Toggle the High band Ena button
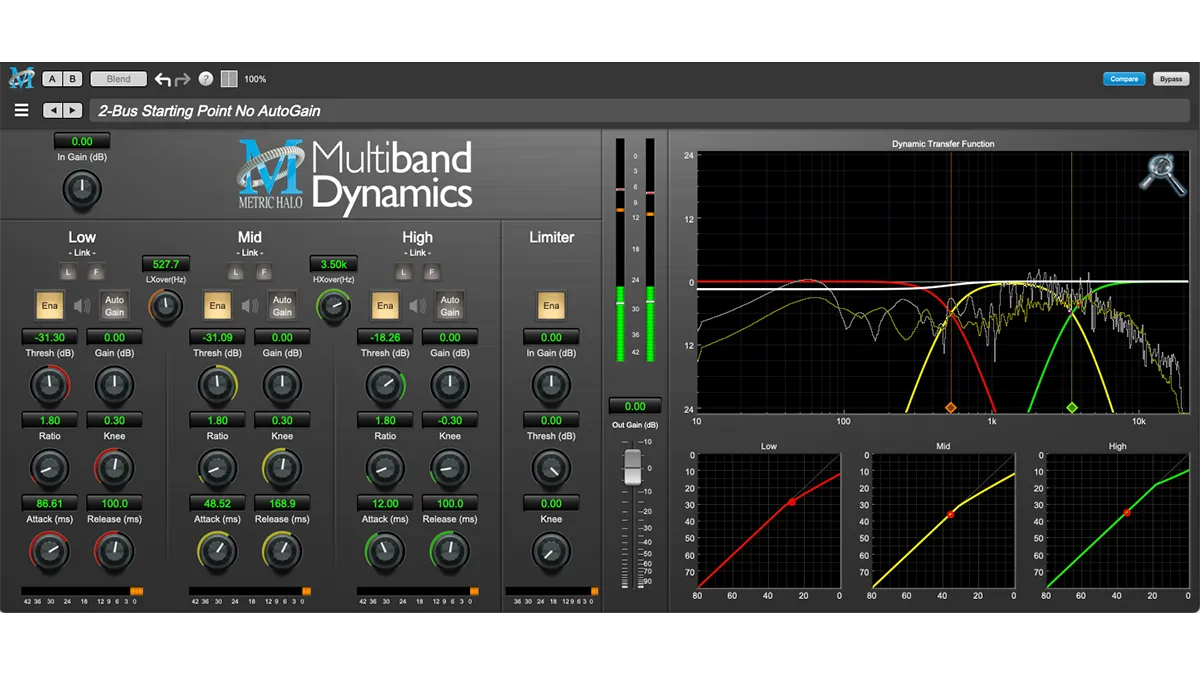 pos(385,306)
